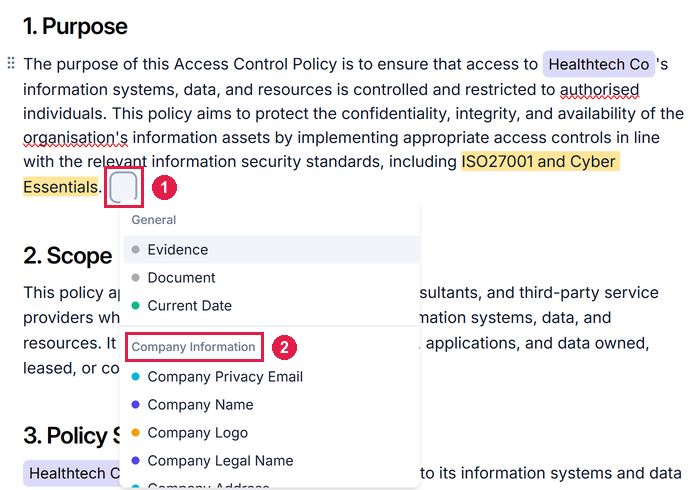Click the 1. Purpose heading
Viewport: 700px width, 490px height.
pyautogui.click(x=75, y=26)
